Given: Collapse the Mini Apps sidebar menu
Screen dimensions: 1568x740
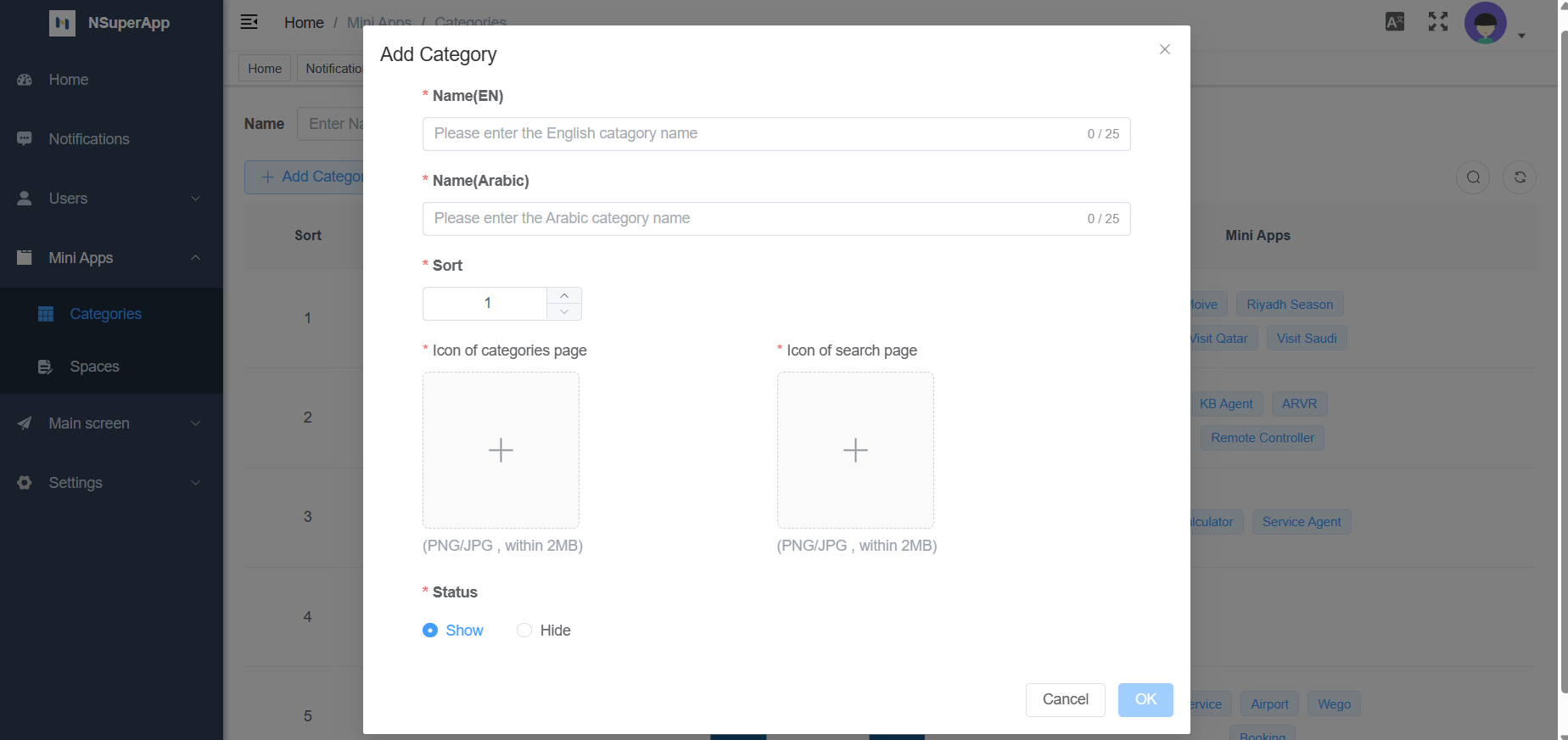Looking at the screenshot, I should 110,258.
